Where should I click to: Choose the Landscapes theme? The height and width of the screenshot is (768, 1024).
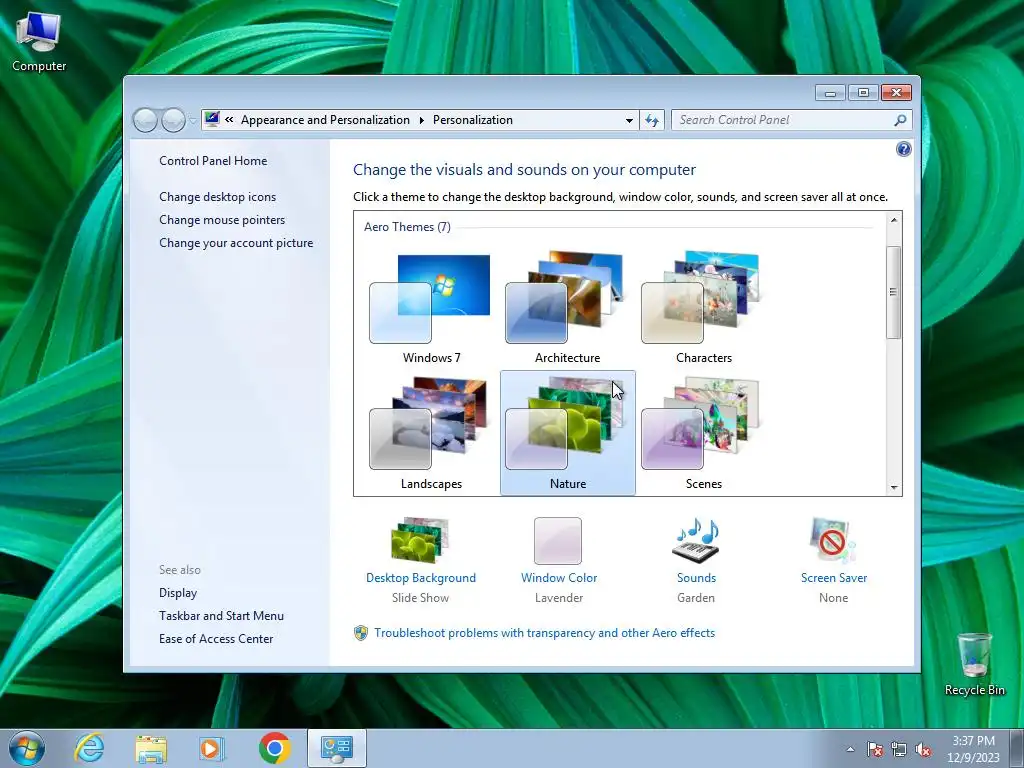click(x=431, y=433)
